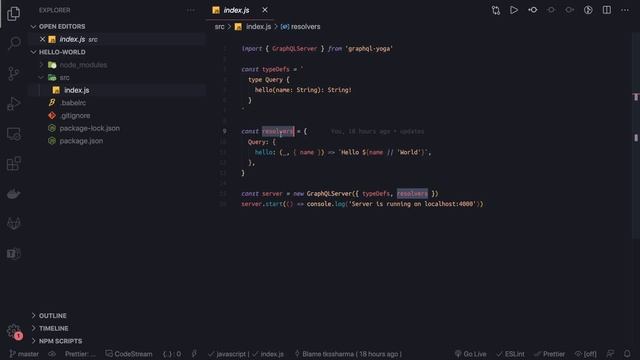Open the Extensions view
This screenshot has width=640, height=360.
coord(13,164)
